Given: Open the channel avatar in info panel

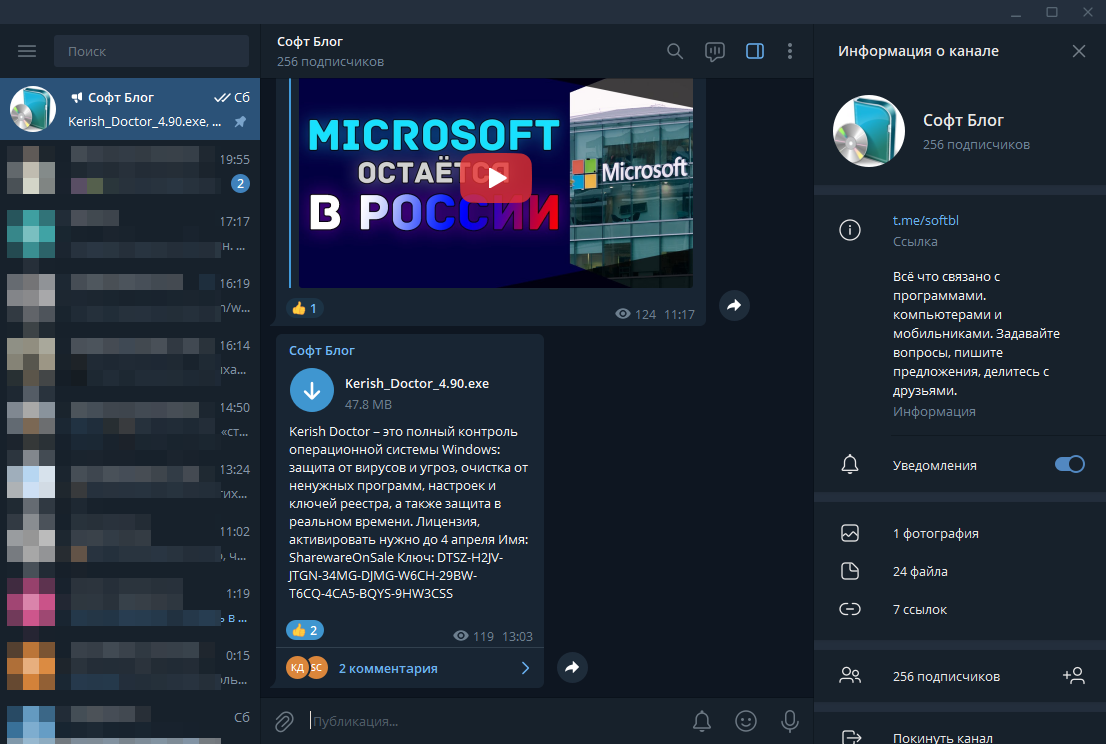Looking at the screenshot, I should 869,131.
